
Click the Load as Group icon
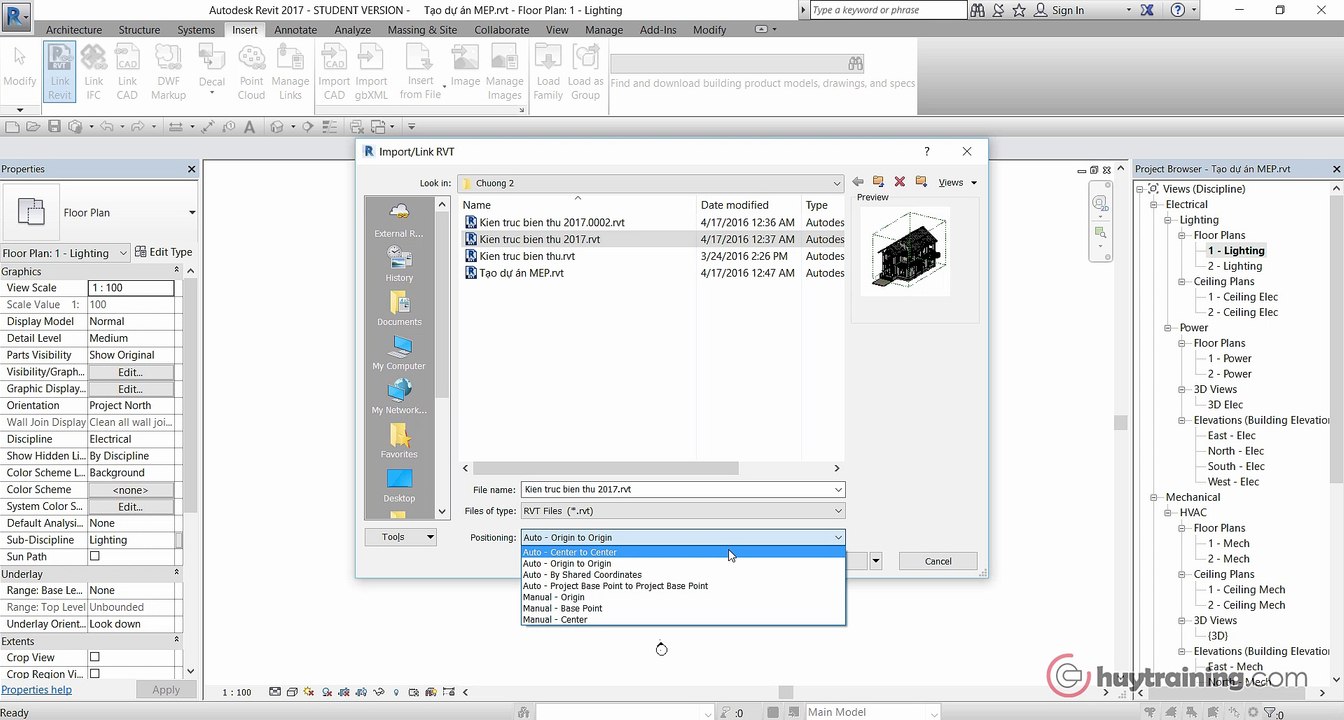[x=586, y=72]
